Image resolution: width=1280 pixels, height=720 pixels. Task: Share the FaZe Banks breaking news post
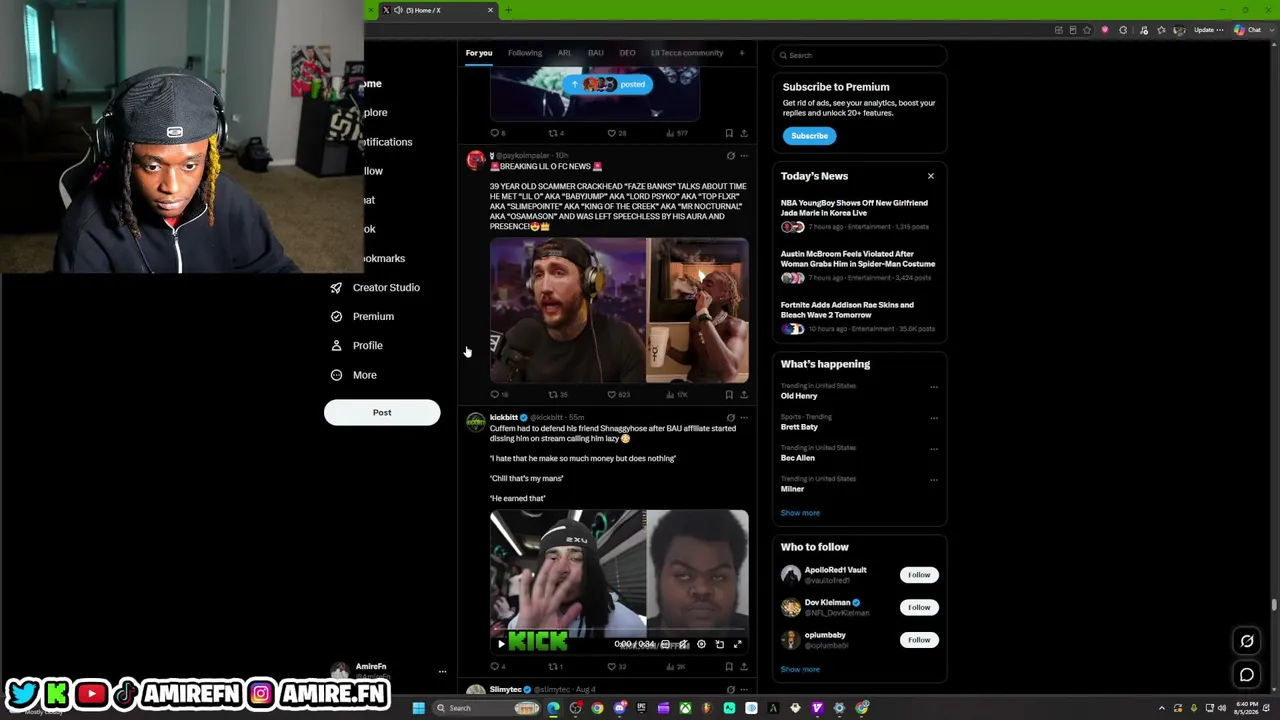point(744,395)
